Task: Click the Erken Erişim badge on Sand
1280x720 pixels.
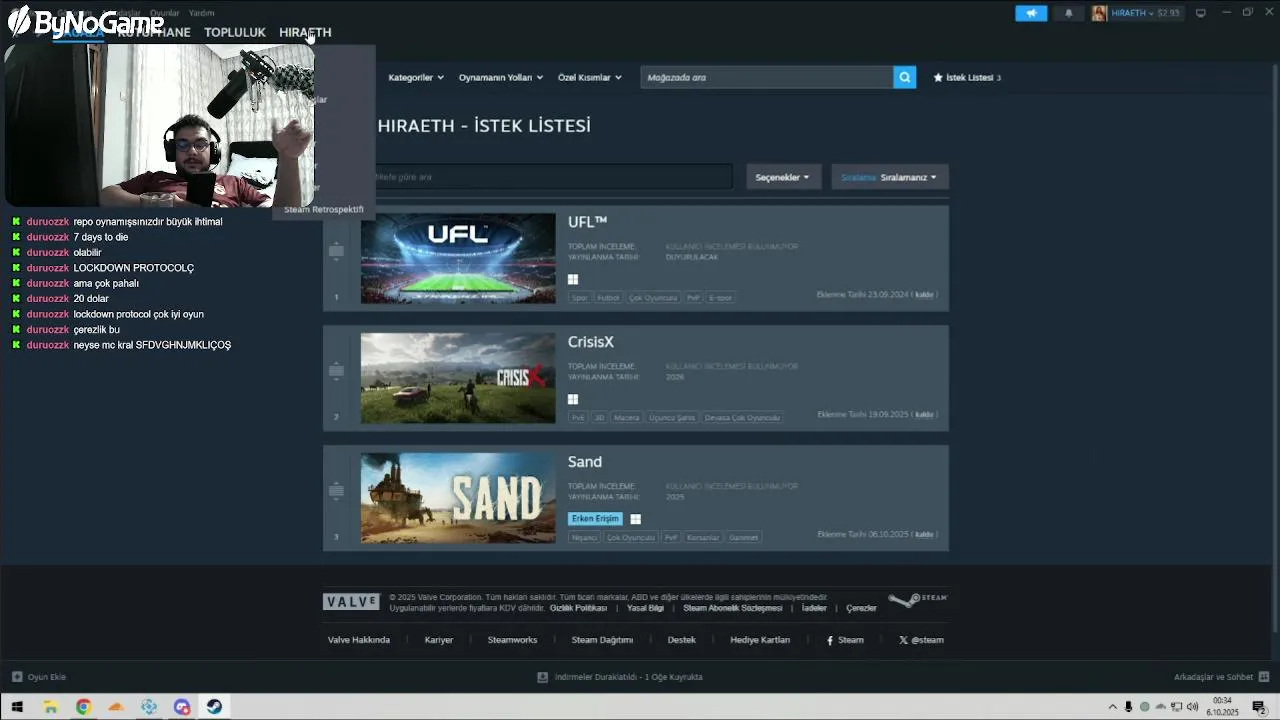Action: coord(595,519)
